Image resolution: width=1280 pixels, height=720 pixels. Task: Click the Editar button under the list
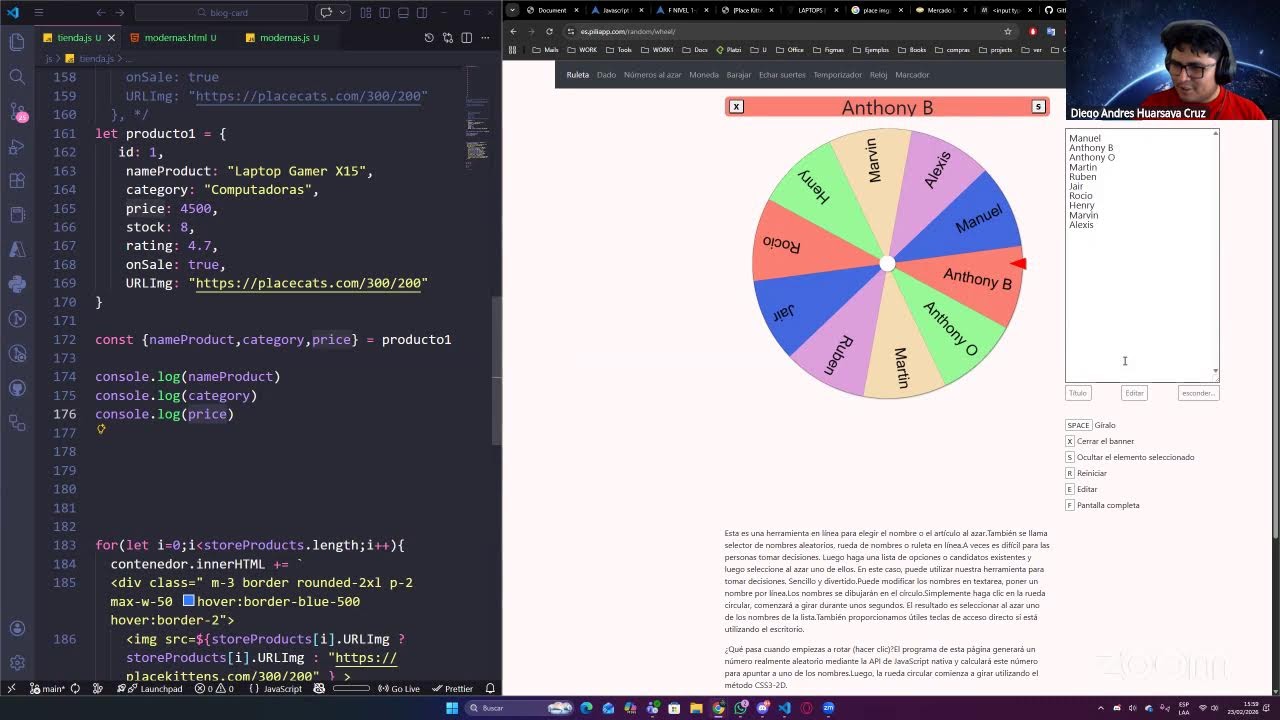click(1134, 393)
